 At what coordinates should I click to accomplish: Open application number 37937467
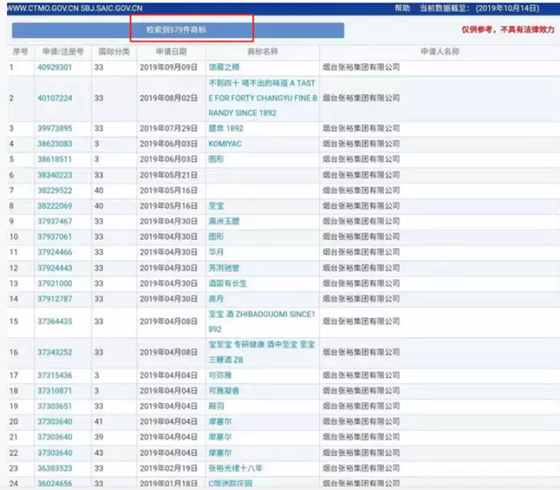click(55, 221)
